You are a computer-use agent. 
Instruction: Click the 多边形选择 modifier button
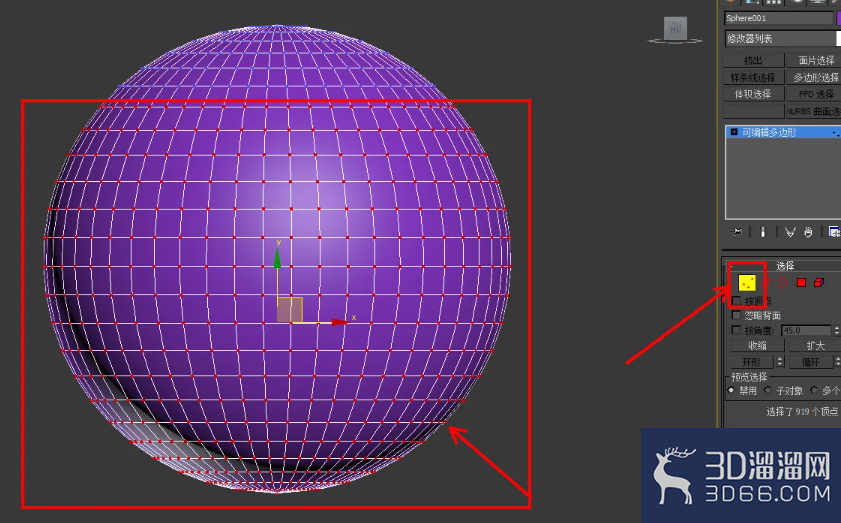pos(814,77)
